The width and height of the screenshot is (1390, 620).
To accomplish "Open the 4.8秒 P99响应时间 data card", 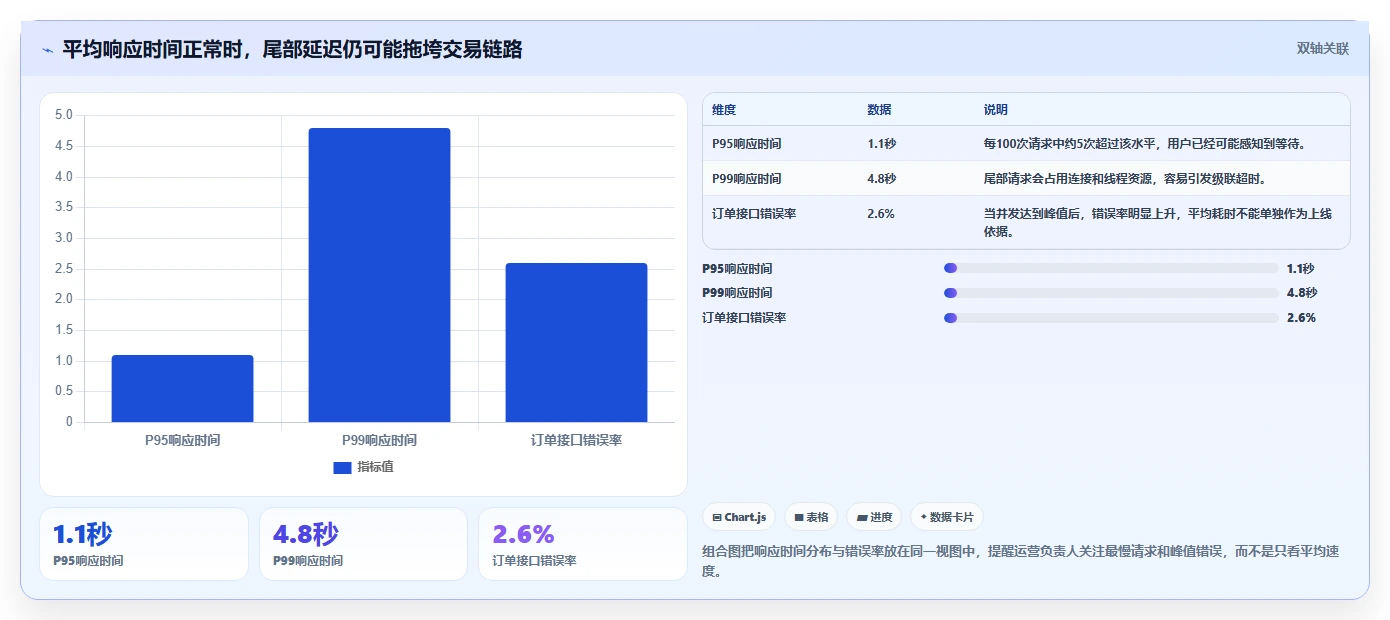I will click(363, 544).
